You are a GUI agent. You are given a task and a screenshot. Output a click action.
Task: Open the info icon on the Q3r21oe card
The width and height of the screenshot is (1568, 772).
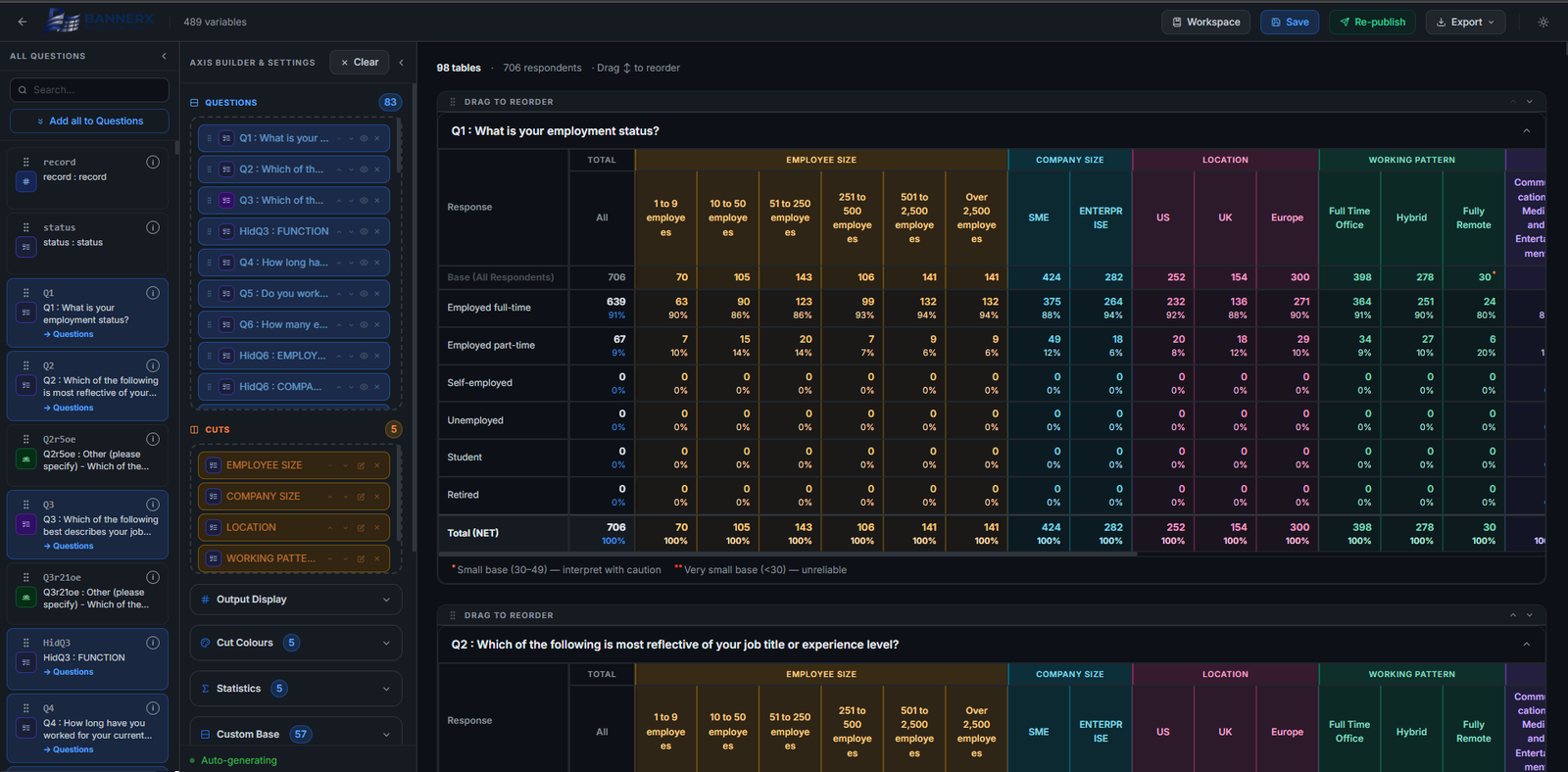click(x=153, y=577)
